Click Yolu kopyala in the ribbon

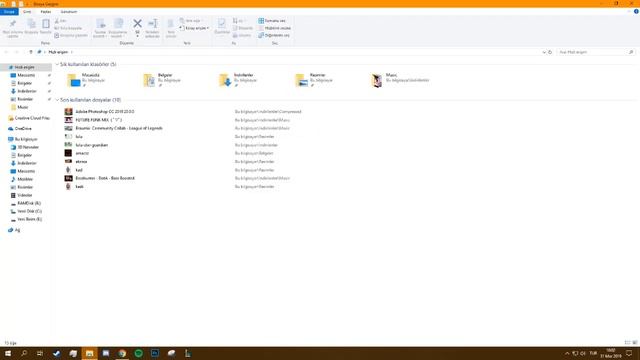click(x=68, y=28)
